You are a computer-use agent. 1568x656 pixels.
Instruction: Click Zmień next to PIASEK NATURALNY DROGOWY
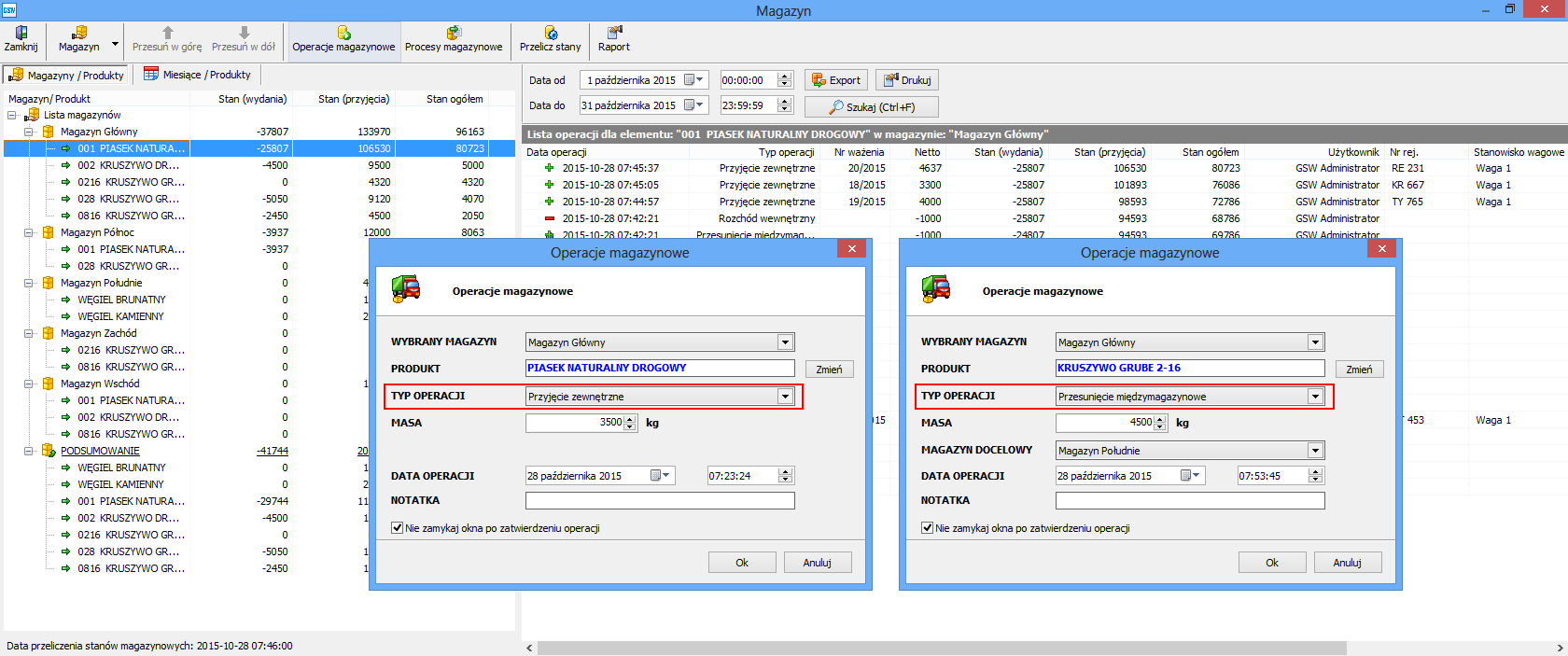(829, 370)
